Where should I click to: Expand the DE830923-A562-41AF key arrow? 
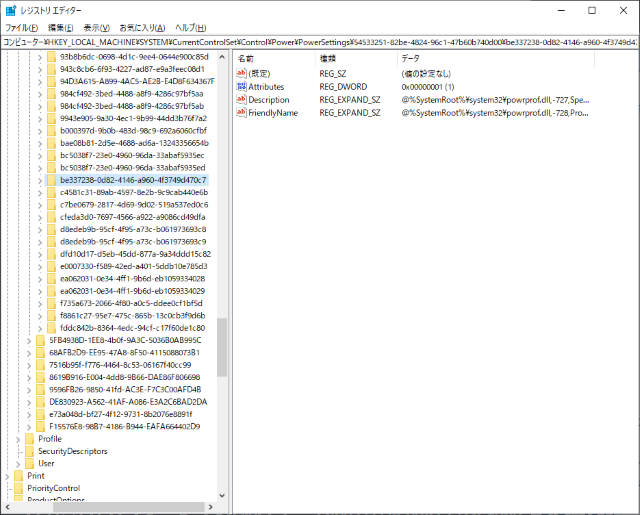click(28, 402)
